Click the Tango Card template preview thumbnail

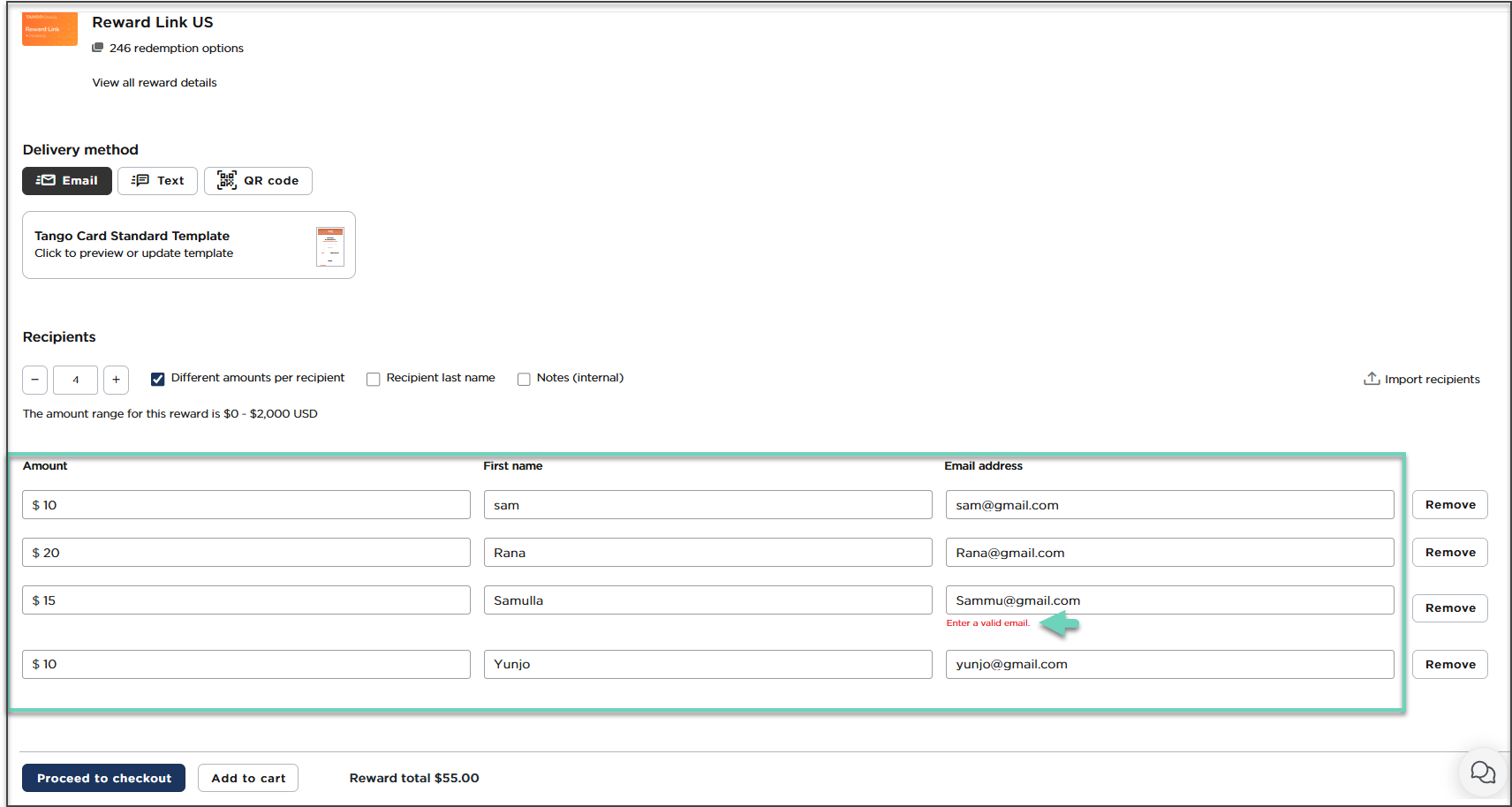[329, 246]
